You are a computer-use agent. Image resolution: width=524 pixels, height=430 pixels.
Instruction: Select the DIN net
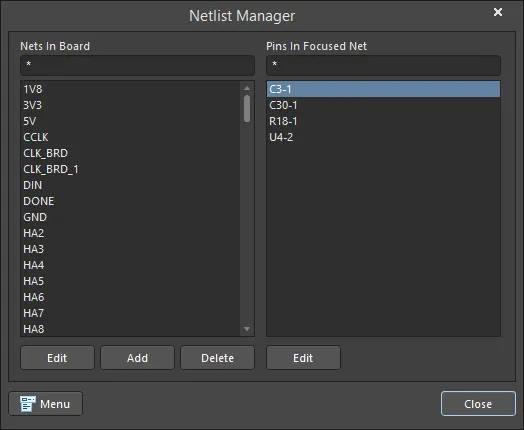[130, 185]
